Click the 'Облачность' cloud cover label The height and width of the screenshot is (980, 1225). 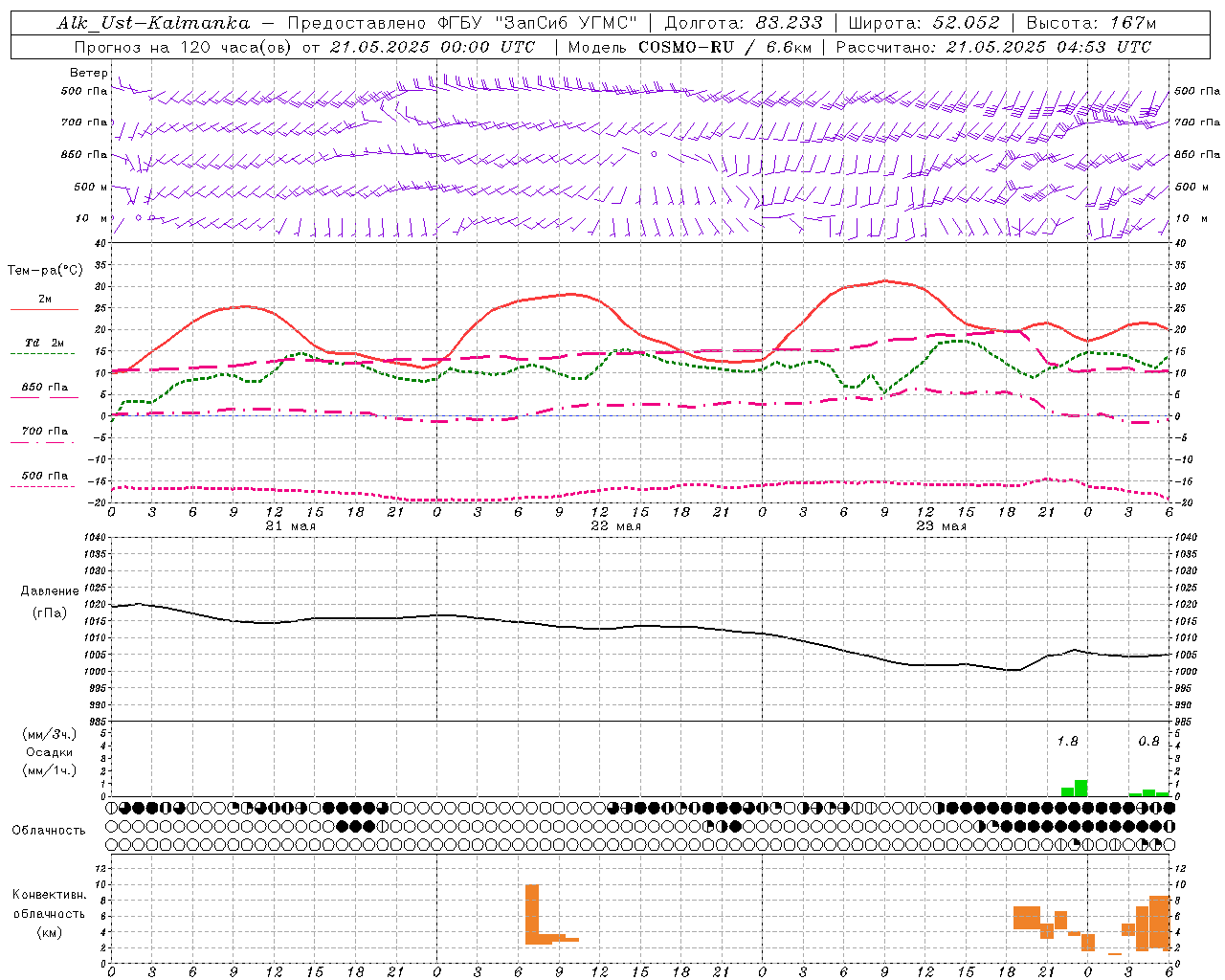49,831
